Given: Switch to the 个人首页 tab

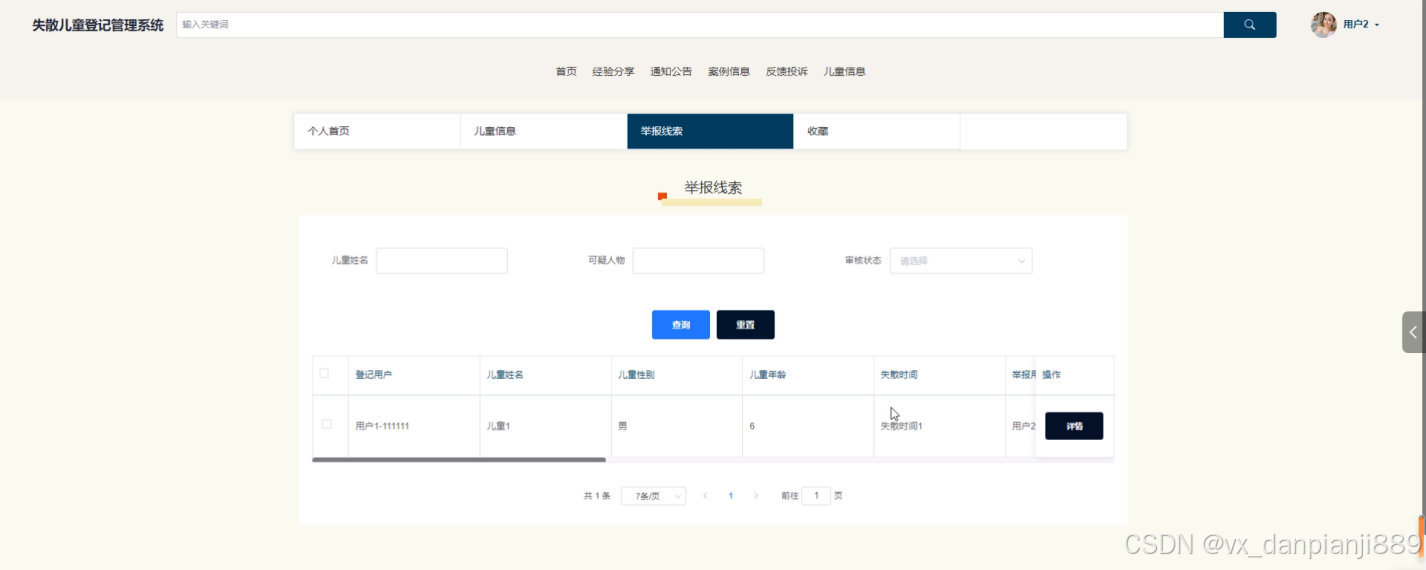Looking at the screenshot, I should (x=377, y=131).
